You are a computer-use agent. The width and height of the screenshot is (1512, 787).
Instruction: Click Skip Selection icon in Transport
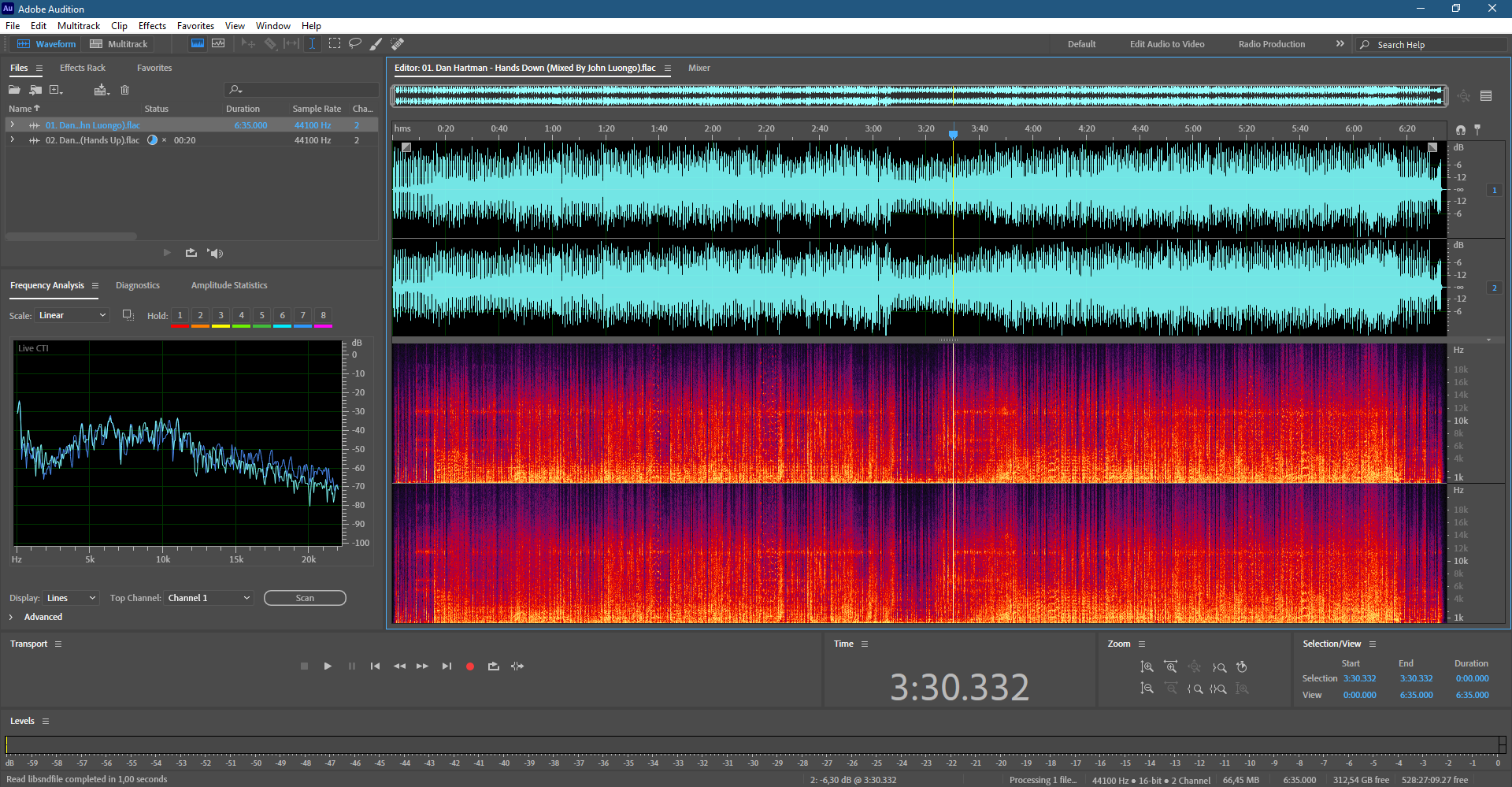[517, 666]
